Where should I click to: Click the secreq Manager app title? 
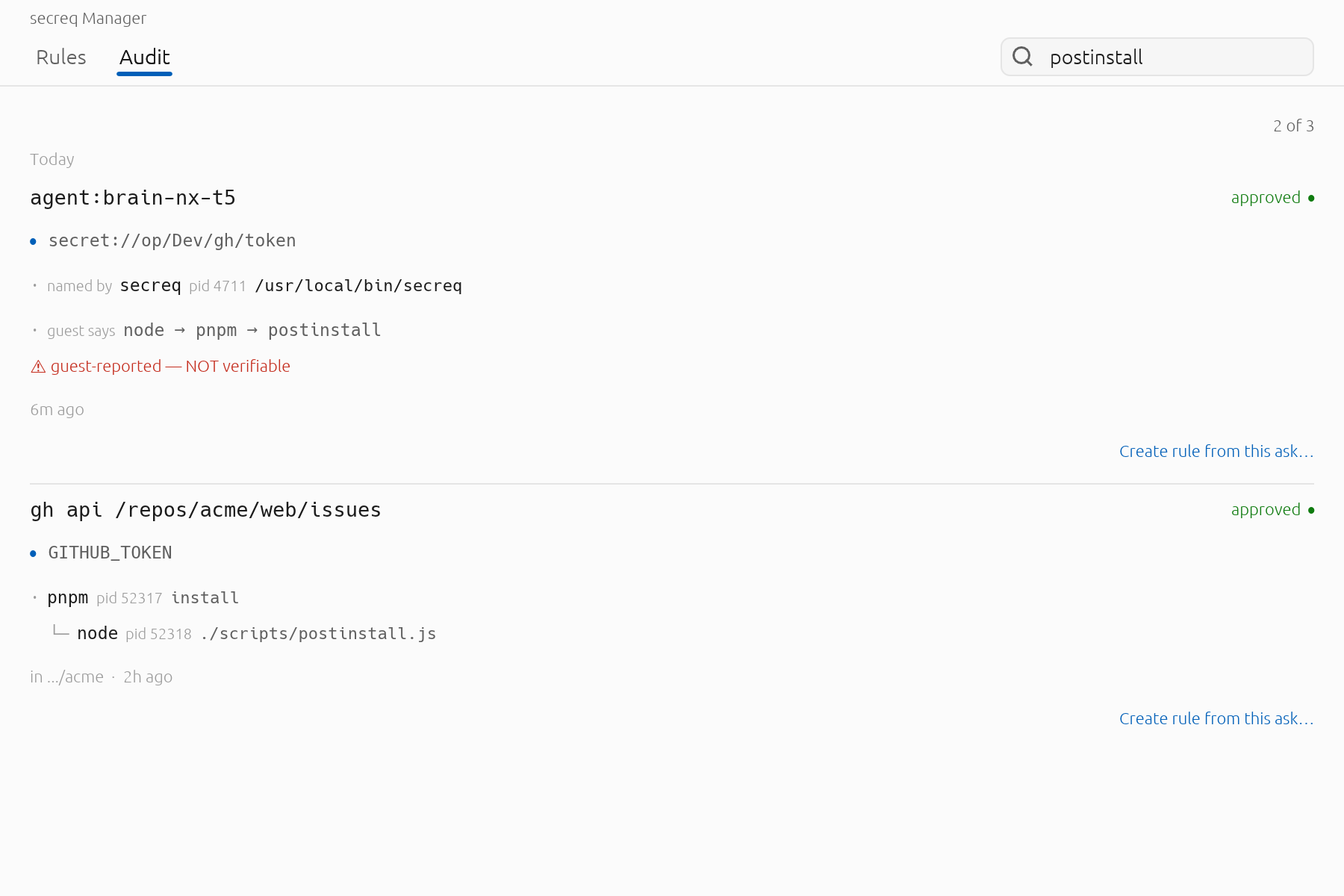click(88, 19)
